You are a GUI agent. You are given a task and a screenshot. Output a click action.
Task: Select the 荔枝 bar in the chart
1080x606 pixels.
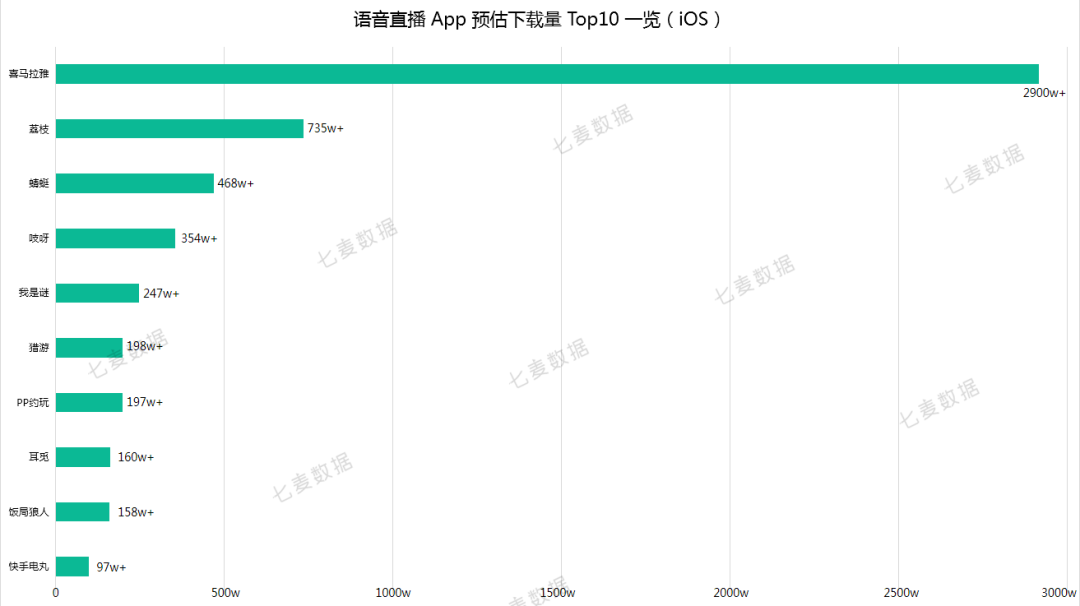click(179, 128)
